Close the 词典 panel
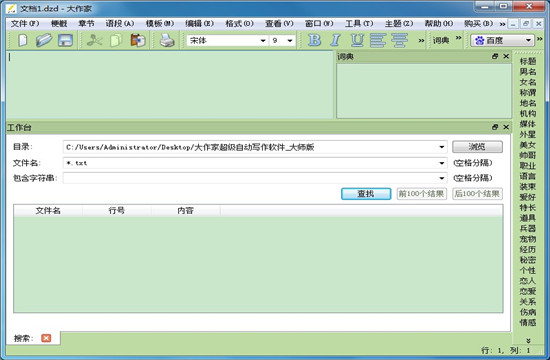 click(x=506, y=56)
